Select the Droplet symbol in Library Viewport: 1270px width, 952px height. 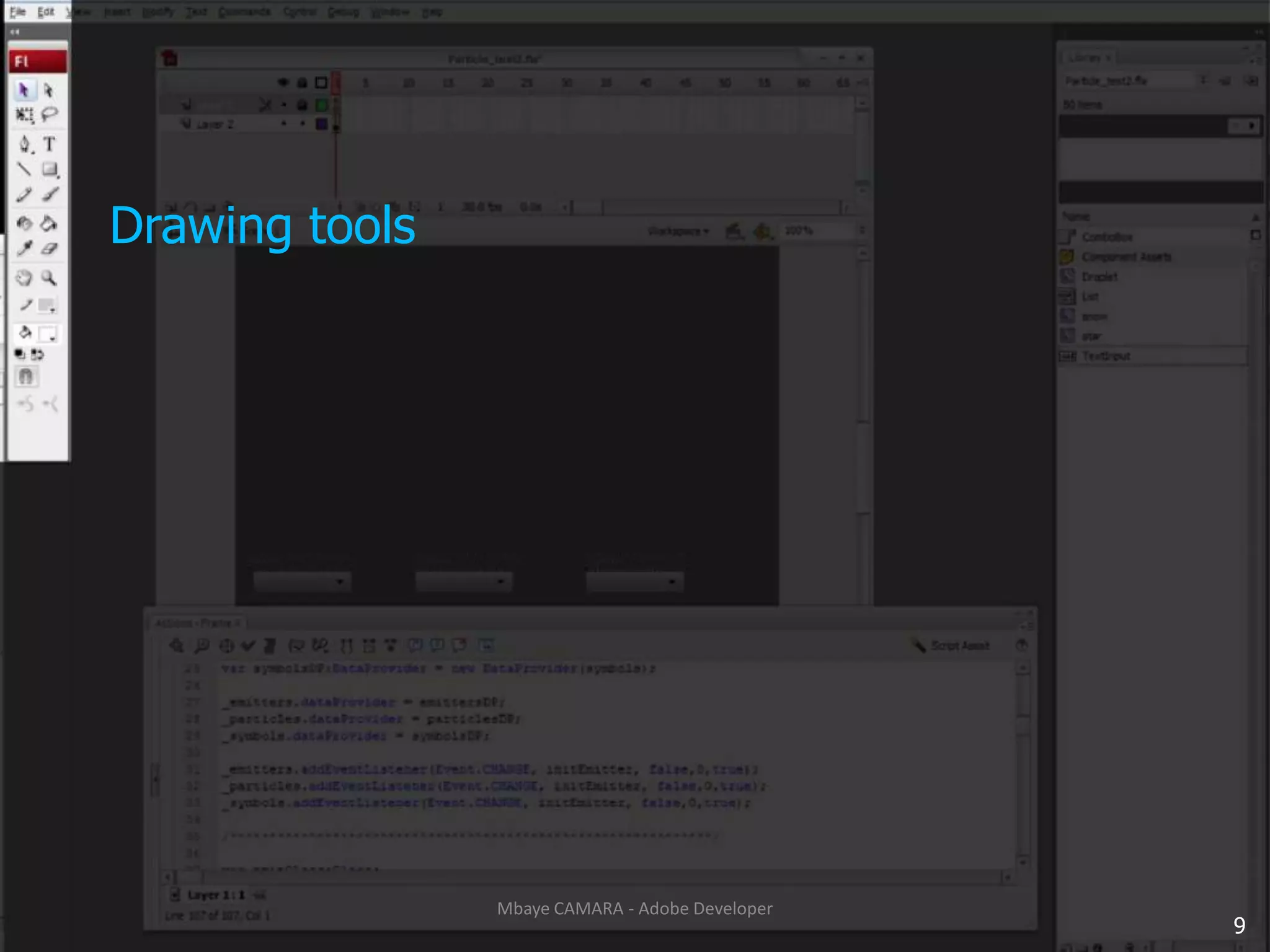pos(1099,276)
